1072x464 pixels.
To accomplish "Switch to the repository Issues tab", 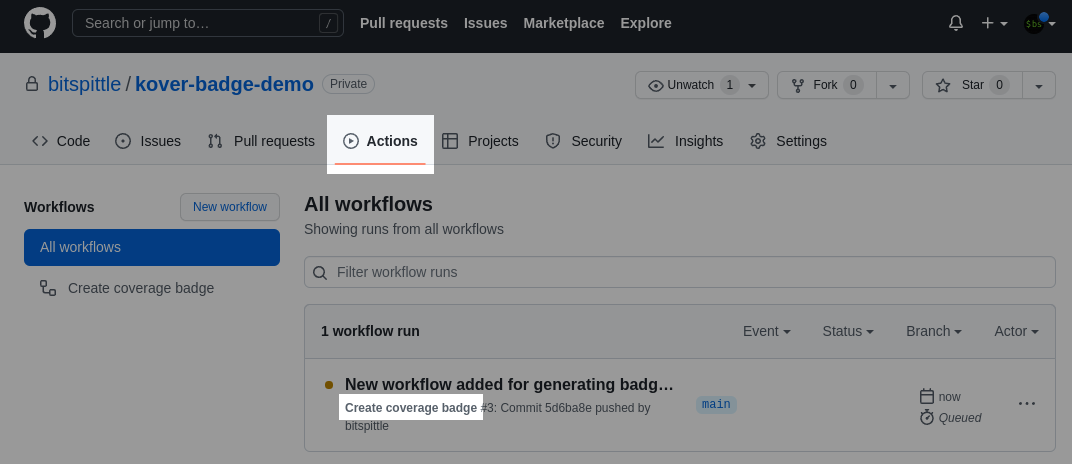I will click(x=148, y=141).
